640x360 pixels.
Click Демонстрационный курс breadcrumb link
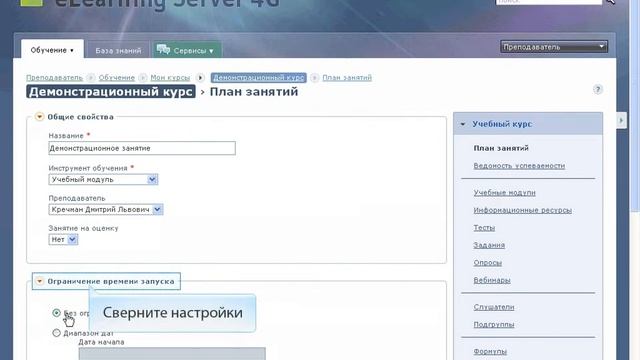pos(259,78)
